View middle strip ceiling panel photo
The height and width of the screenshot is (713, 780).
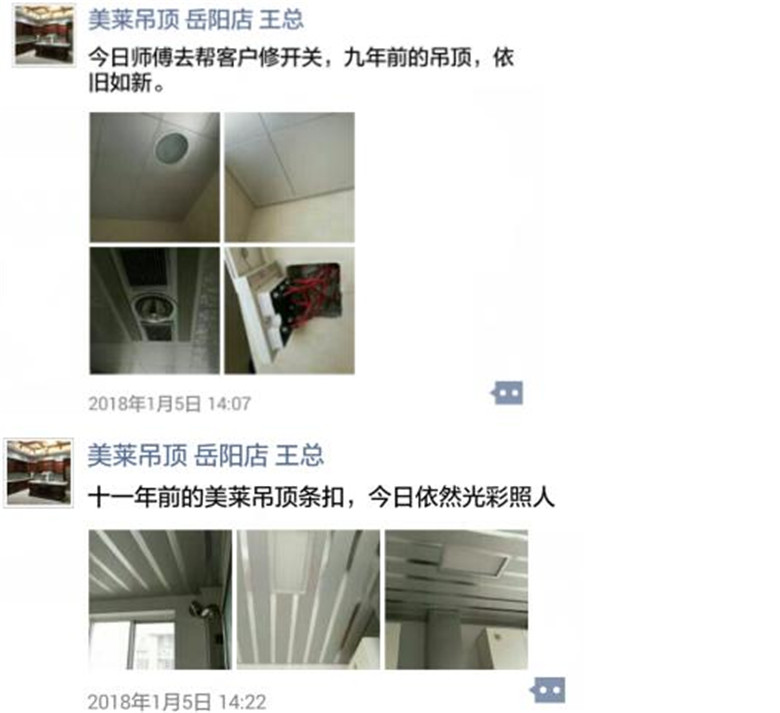[x=308, y=600]
